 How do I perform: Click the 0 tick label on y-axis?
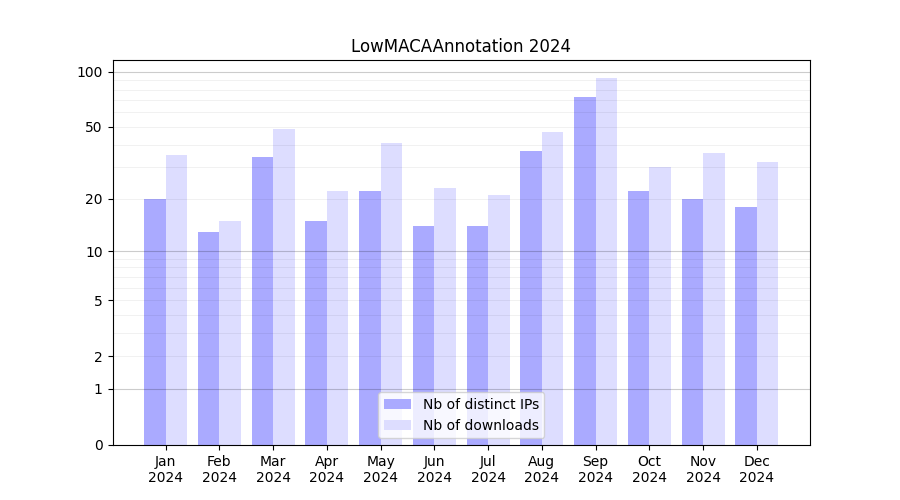point(98,445)
